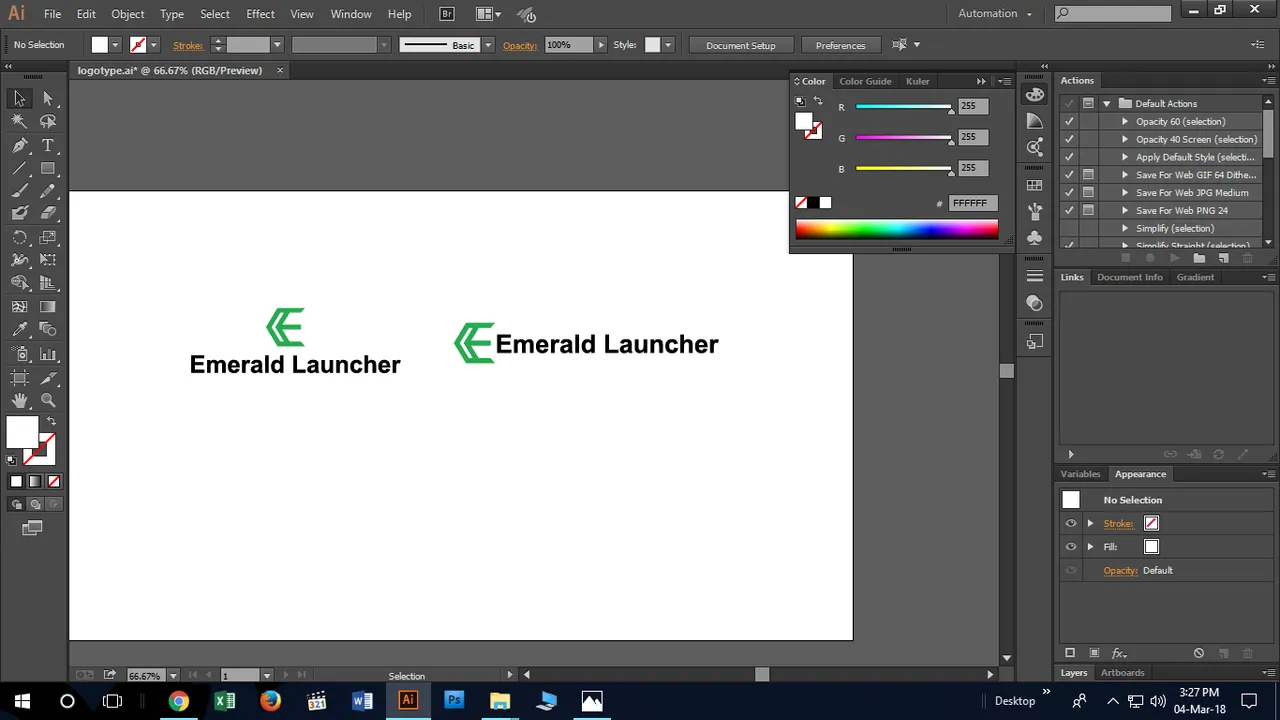The width and height of the screenshot is (1280, 720).
Task: Open the zoom level 66.67% dropdown
Action: [x=173, y=676]
